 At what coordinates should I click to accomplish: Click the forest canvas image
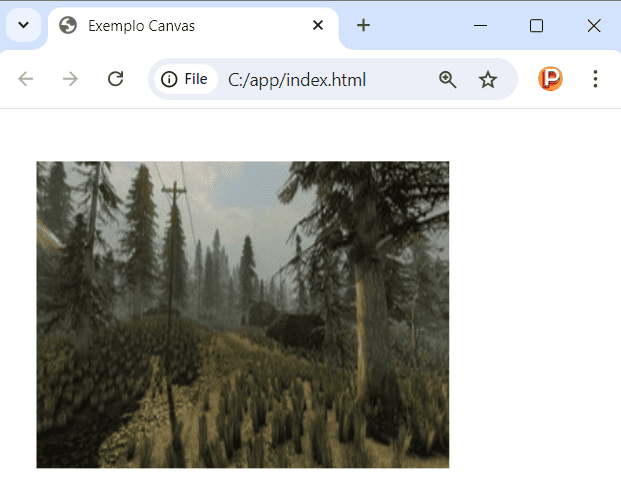(243, 315)
